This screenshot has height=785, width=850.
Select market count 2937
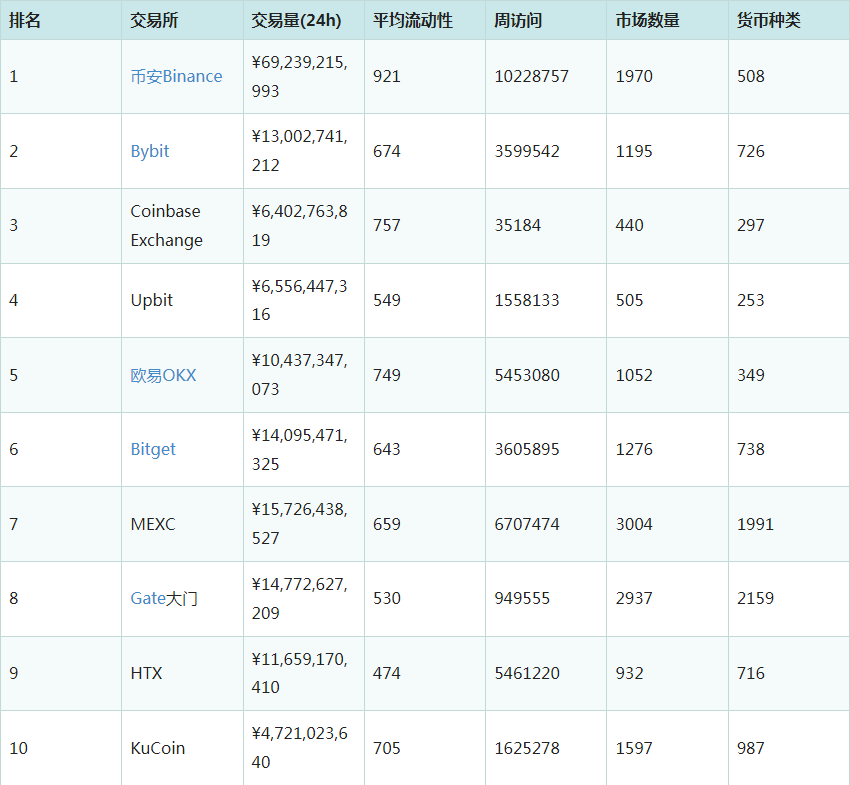coord(634,599)
